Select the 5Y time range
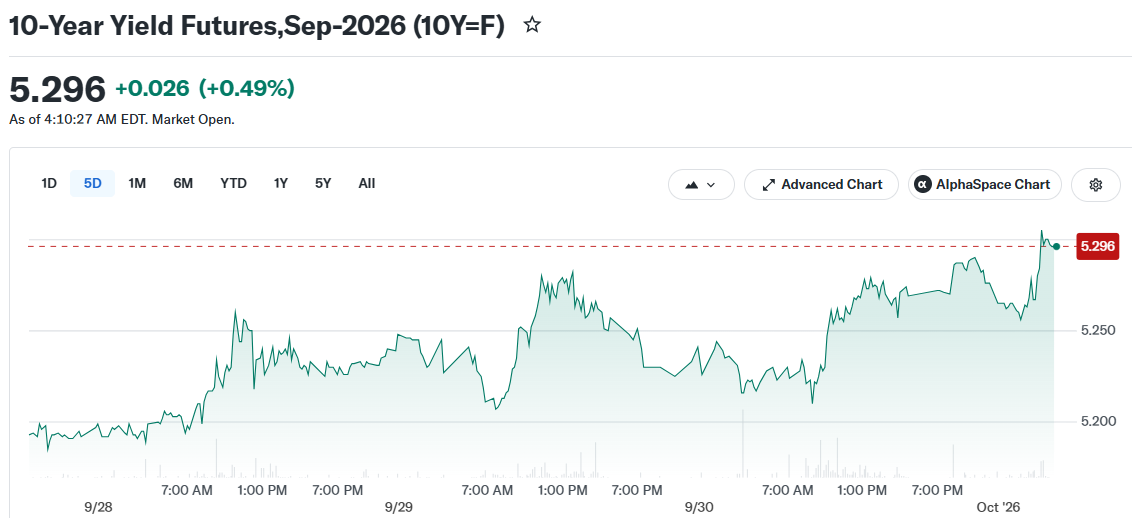 click(323, 183)
